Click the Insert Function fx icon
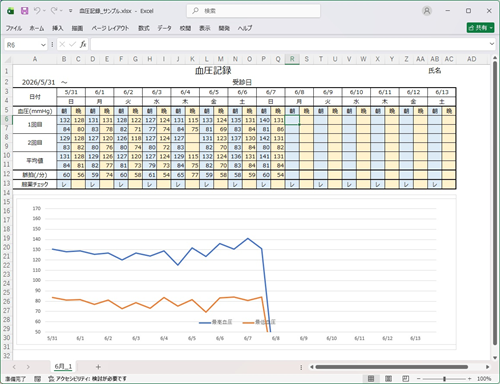 [x=83, y=44]
